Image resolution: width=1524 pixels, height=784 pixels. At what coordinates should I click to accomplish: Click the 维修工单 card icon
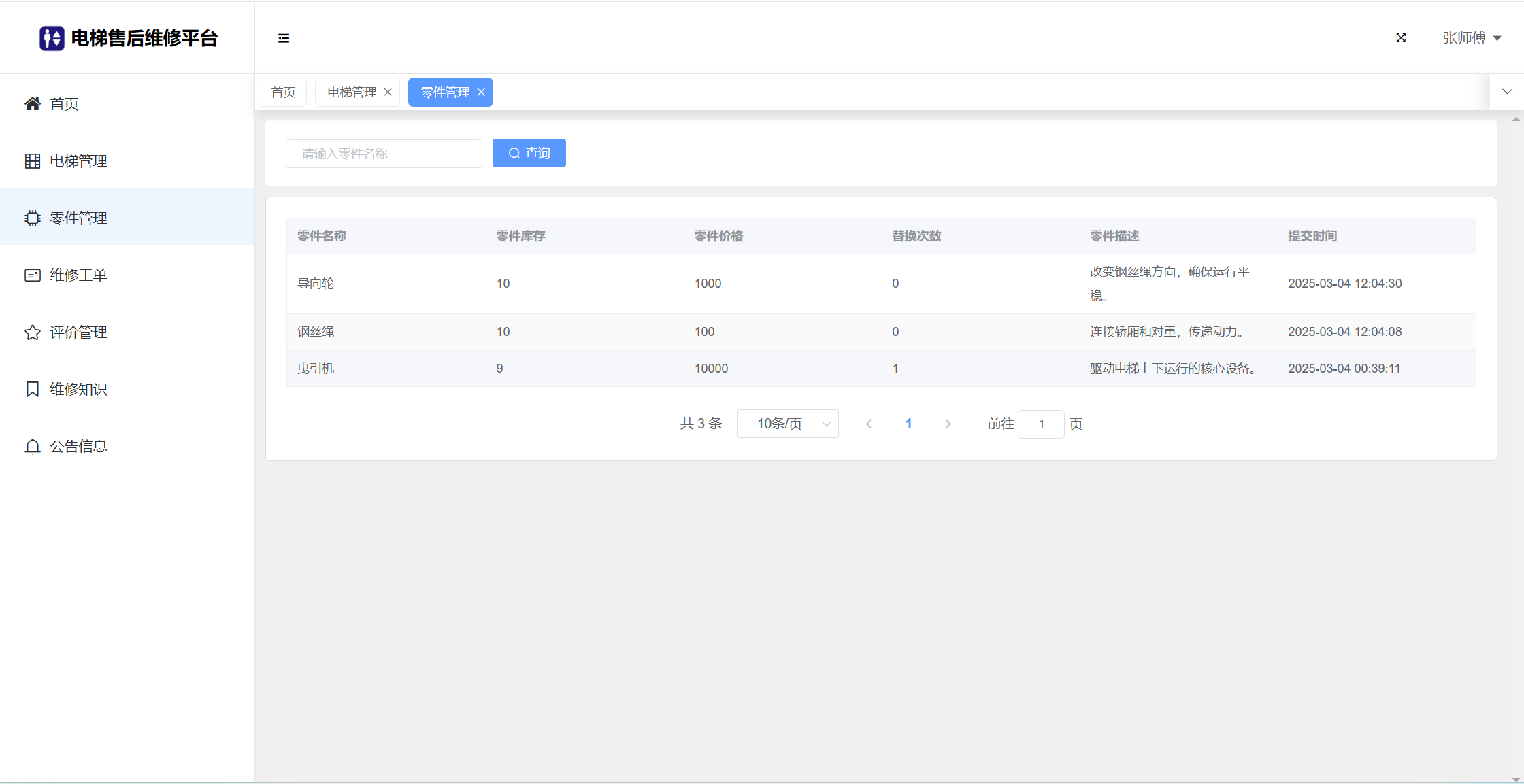[x=32, y=275]
